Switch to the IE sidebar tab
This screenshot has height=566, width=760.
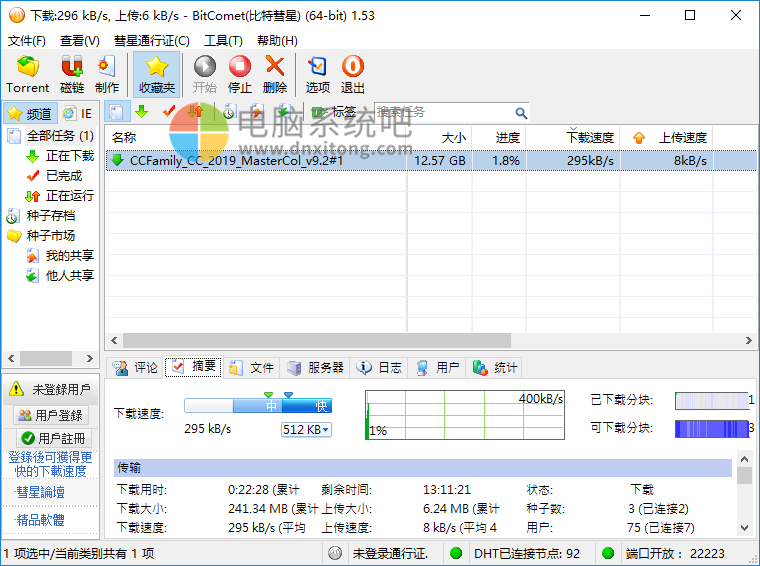[78, 113]
